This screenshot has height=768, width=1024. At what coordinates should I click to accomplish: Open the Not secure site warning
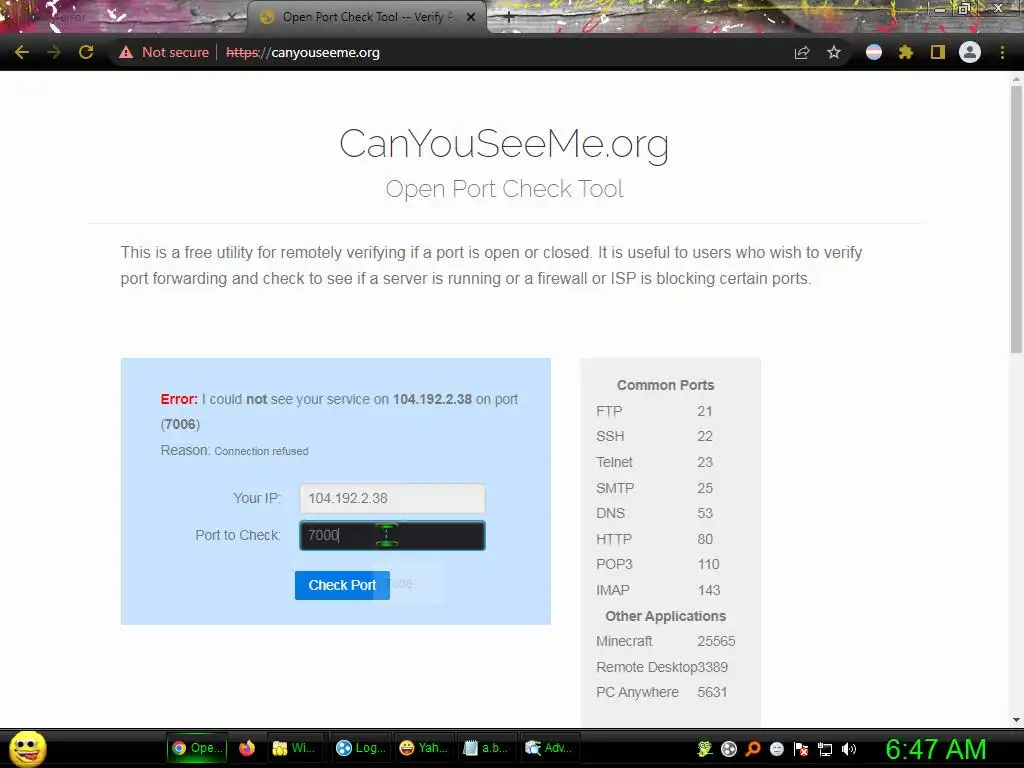click(x=163, y=52)
